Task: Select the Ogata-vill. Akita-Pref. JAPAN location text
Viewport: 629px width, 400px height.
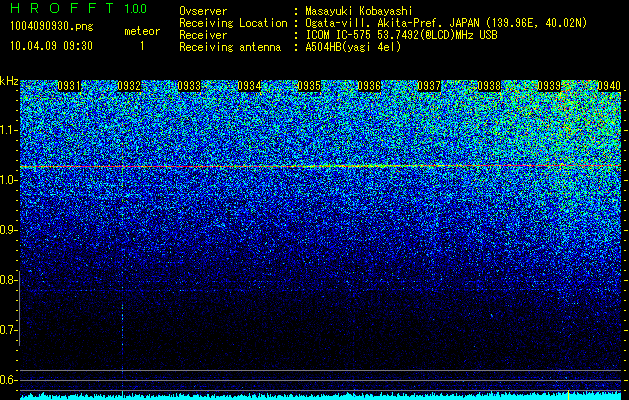Action: click(x=446, y=23)
